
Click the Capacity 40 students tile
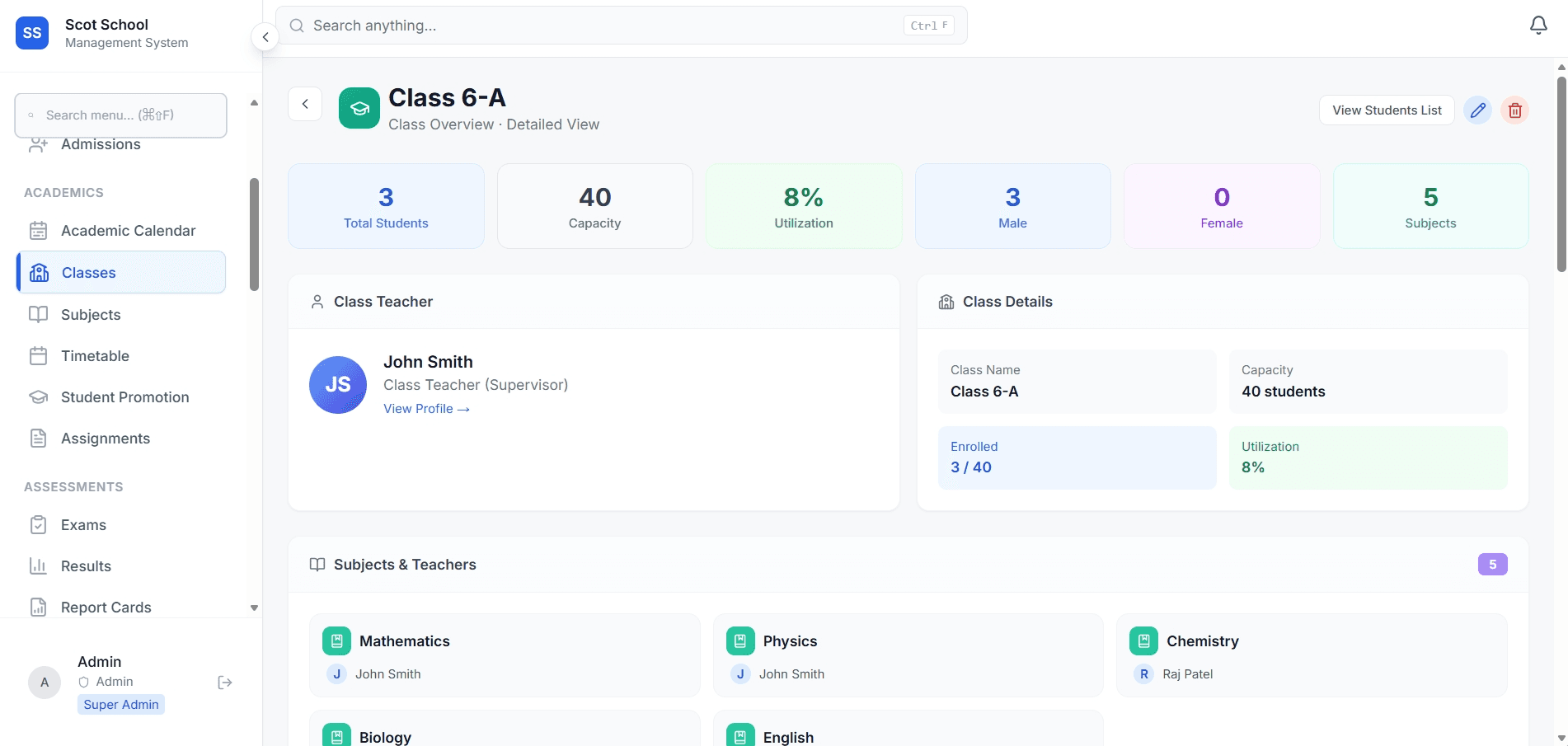tap(1368, 382)
